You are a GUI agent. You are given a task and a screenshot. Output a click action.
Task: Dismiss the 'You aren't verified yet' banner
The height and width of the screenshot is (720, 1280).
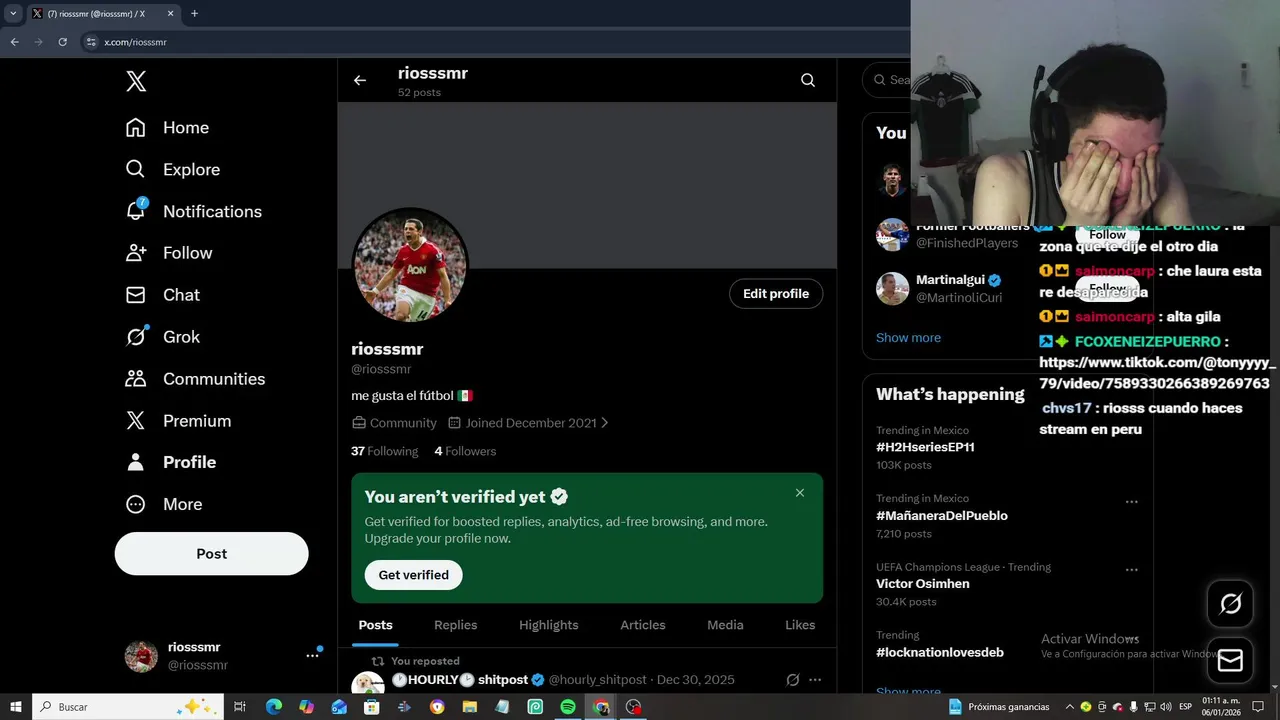(x=800, y=493)
